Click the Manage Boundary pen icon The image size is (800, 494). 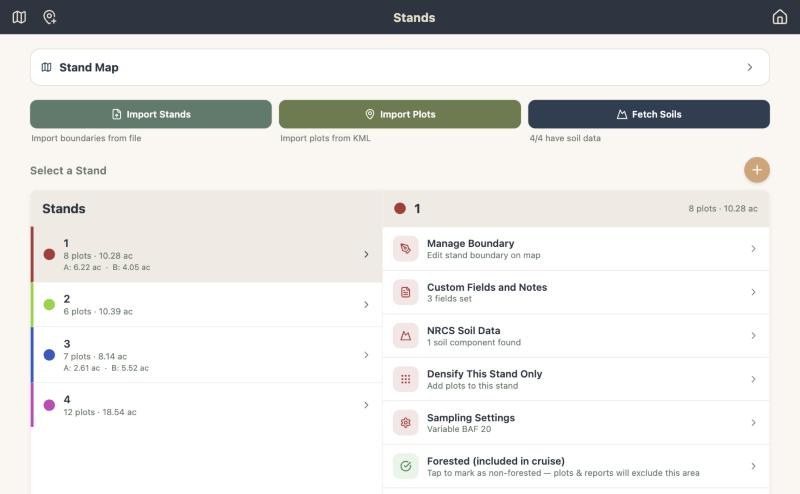coord(406,249)
